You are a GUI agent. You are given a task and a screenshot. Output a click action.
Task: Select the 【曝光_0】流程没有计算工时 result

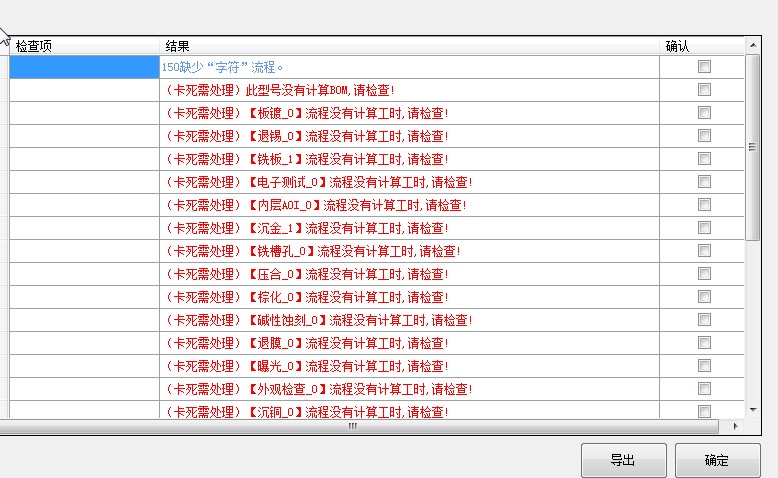click(x=347, y=366)
